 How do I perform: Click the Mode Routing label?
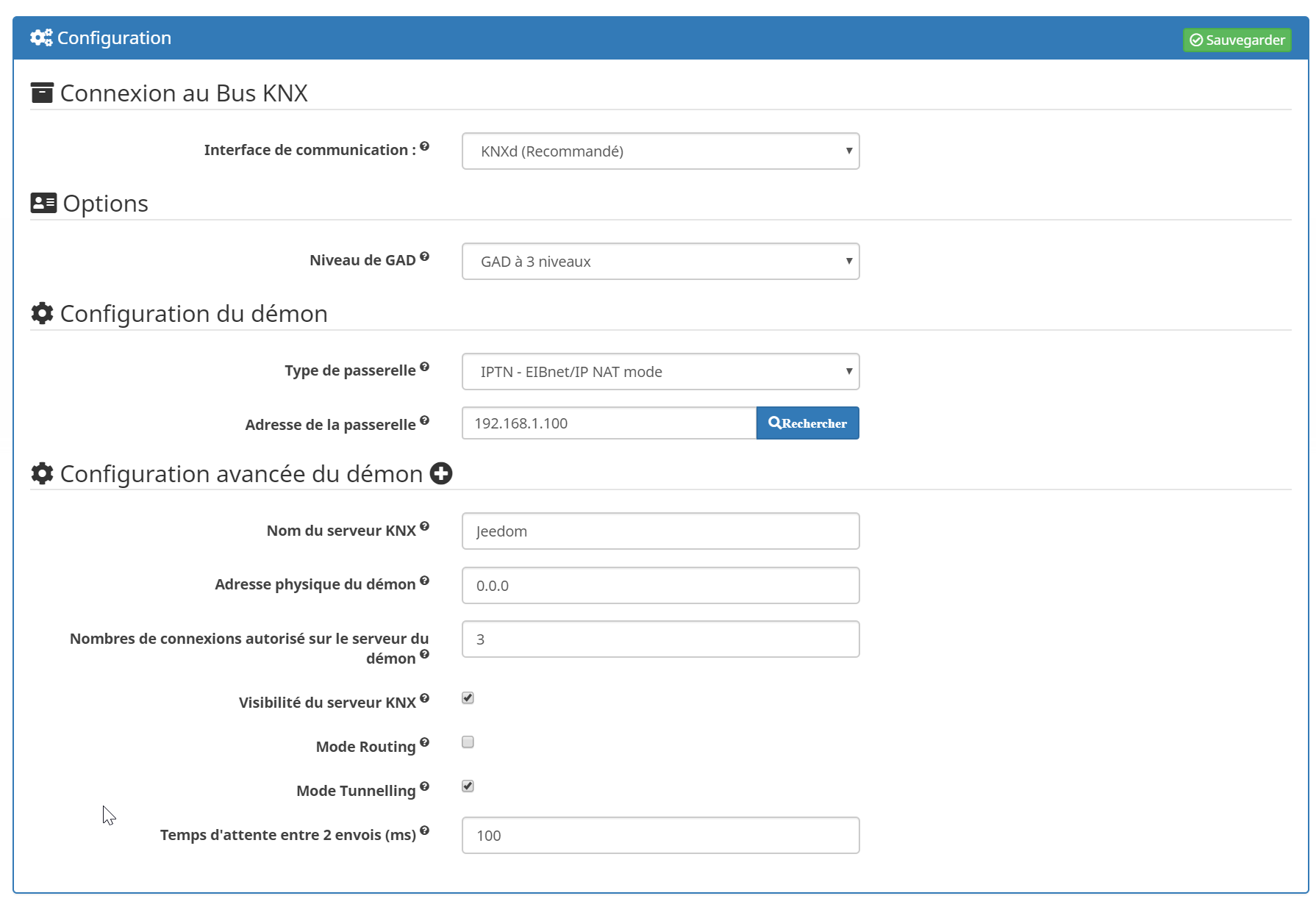pyautogui.click(x=365, y=747)
